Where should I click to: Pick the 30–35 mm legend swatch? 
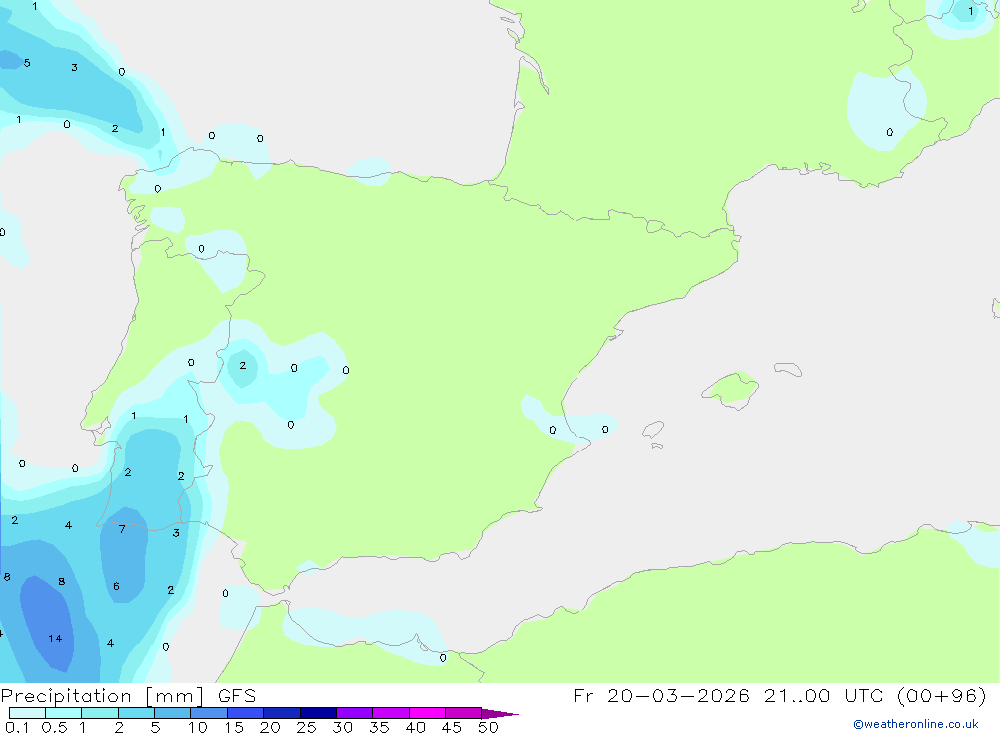point(355,713)
